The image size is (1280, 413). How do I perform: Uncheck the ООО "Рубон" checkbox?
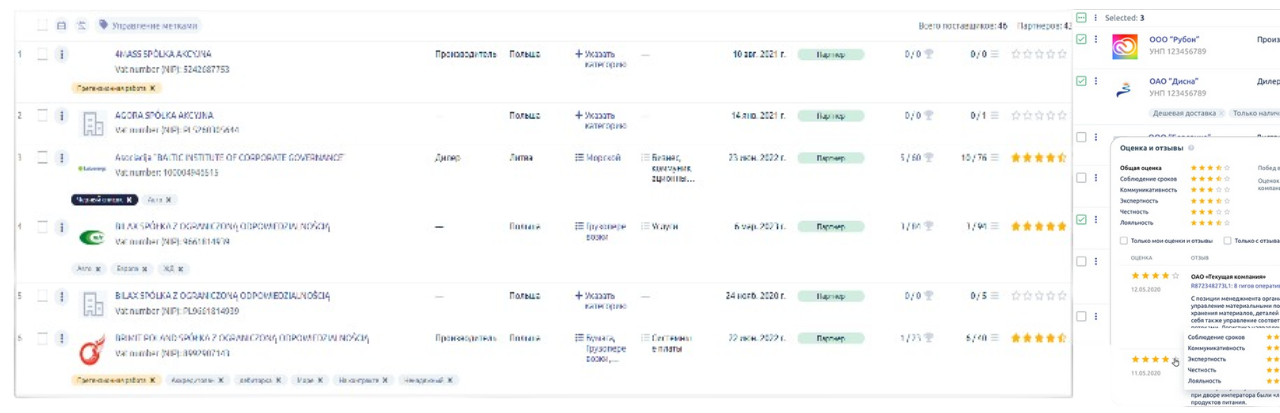click(1081, 40)
